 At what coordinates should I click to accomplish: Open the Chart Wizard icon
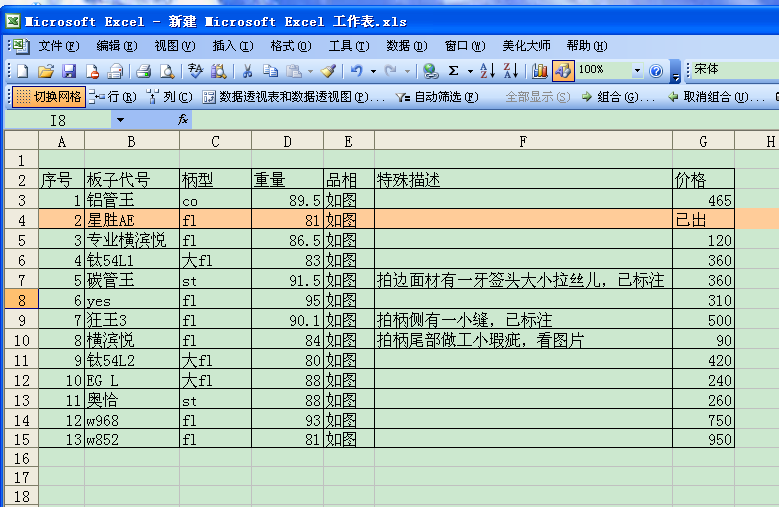tap(540, 71)
